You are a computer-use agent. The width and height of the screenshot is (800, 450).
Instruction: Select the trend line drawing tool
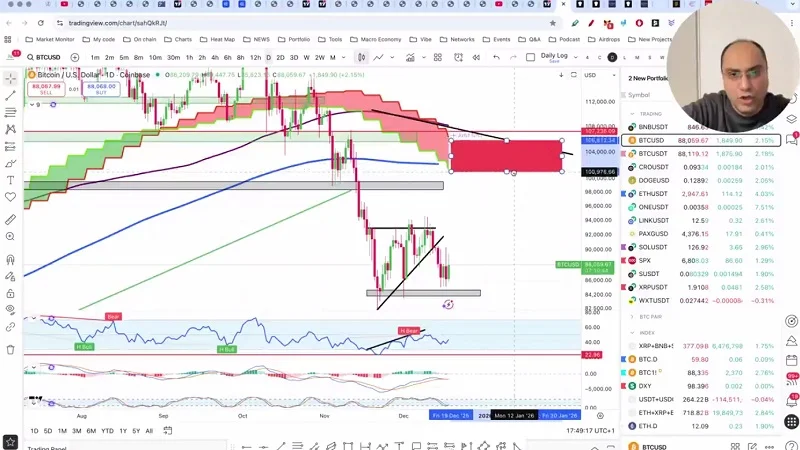pos(11,95)
